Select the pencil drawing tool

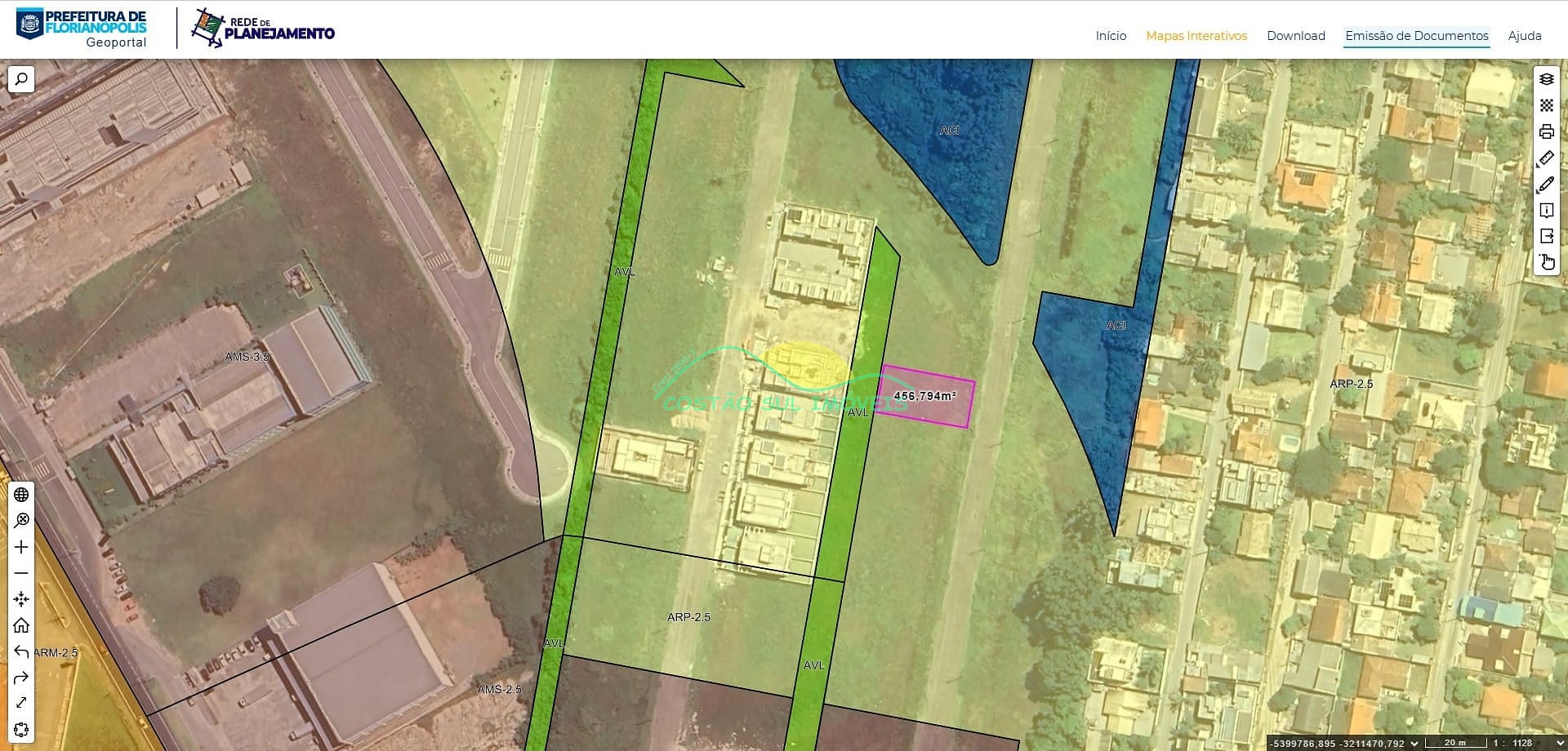pyautogui.click(x=1546, y=184)
